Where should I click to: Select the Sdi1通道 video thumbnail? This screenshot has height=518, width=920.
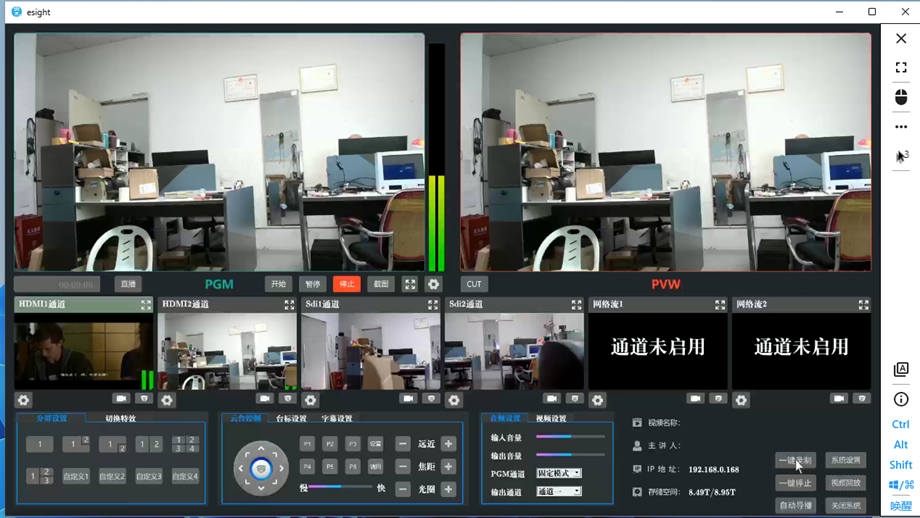click(370, 352)
